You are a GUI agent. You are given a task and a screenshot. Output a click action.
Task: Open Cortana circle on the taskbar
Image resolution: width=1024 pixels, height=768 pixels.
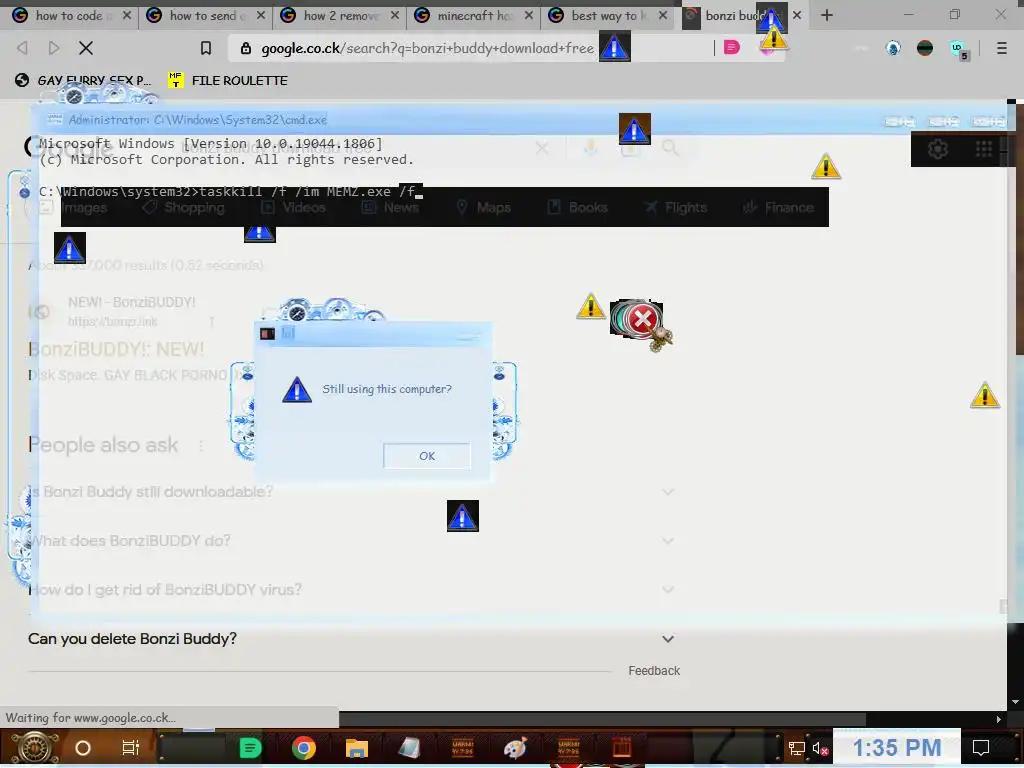83,748
